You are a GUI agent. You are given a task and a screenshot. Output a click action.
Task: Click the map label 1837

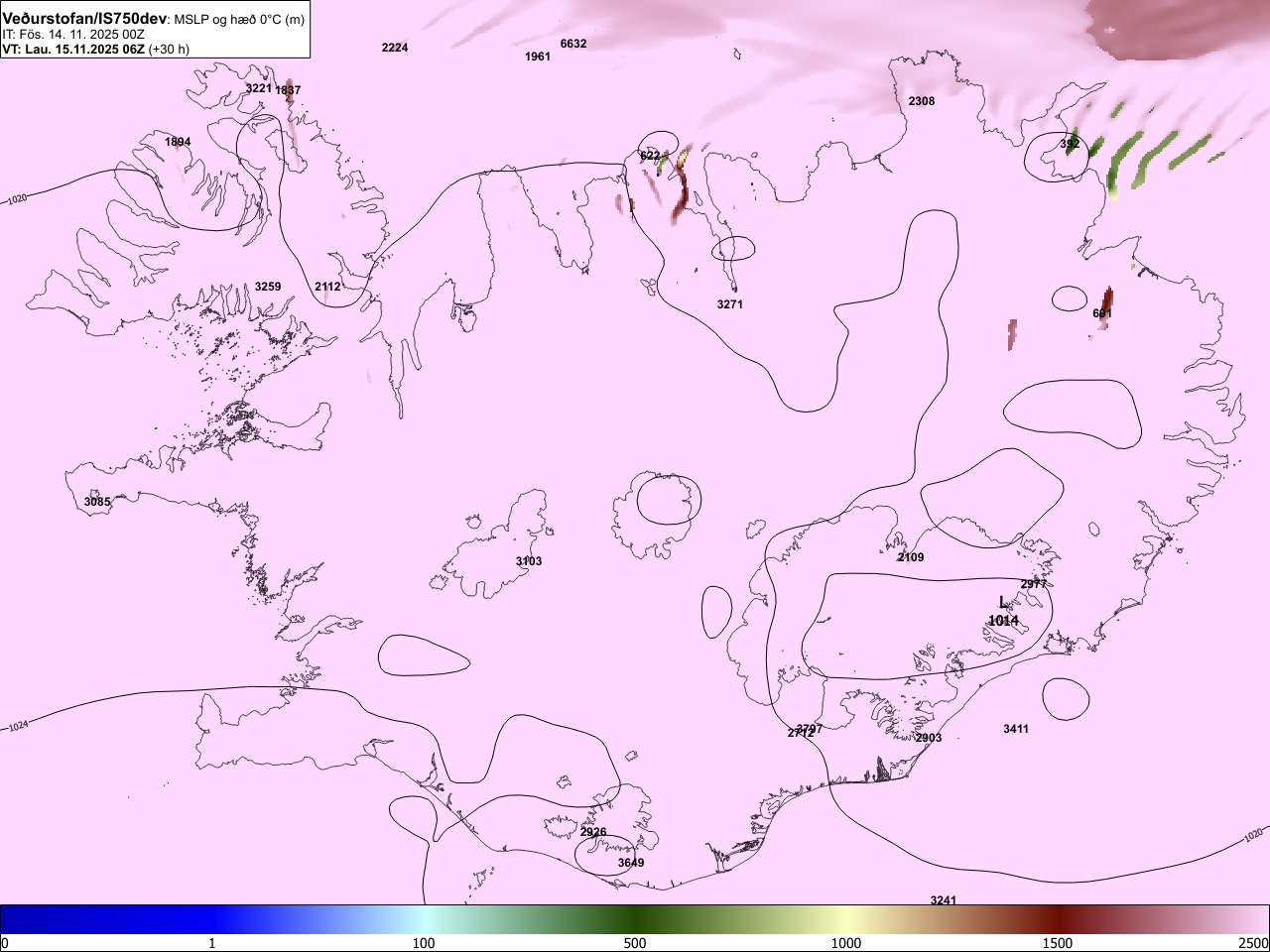[288, 90]
